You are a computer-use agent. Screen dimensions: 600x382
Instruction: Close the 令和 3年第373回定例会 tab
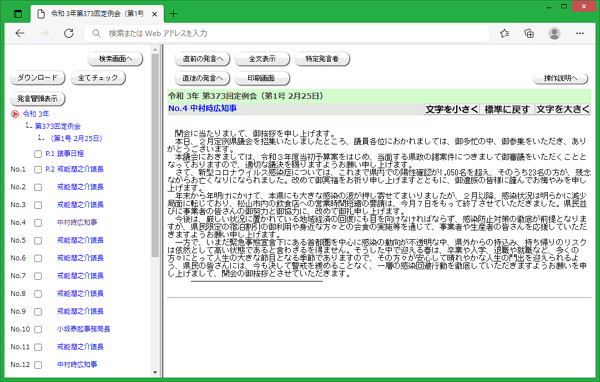pos(155,14)
